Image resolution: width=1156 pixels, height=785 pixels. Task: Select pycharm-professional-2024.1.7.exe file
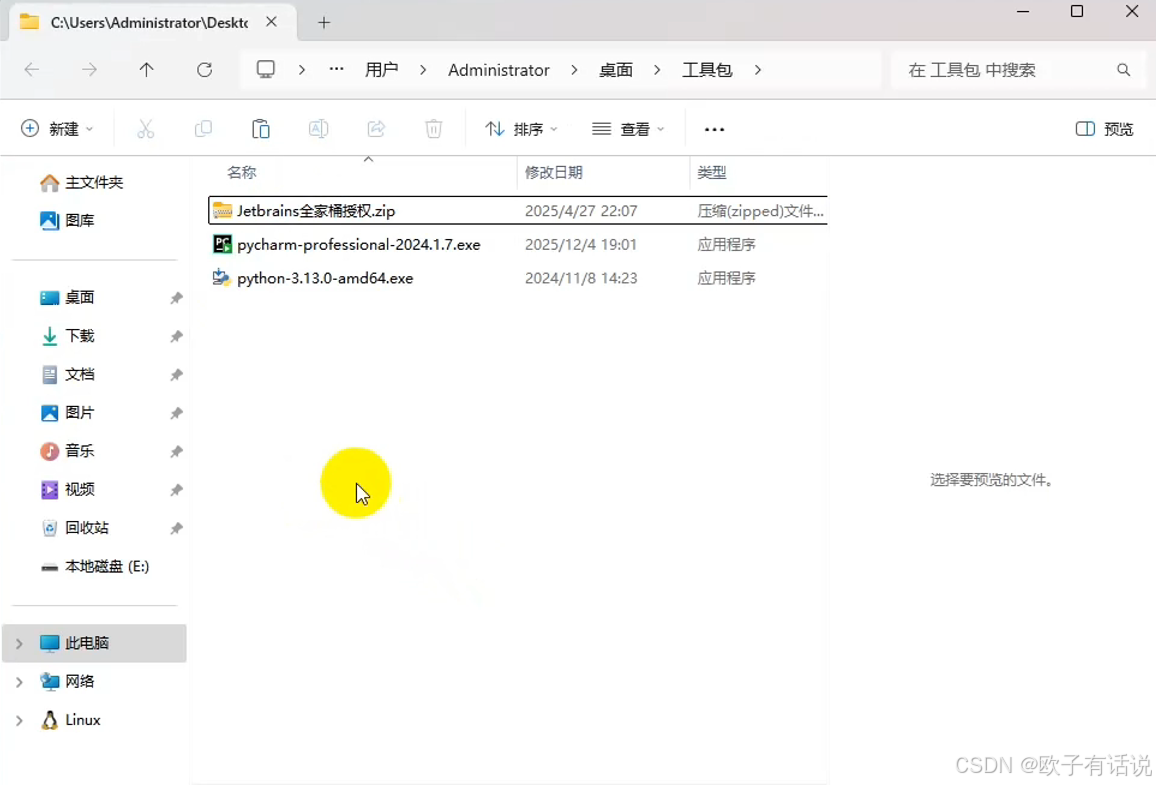[x=518, y=245]
